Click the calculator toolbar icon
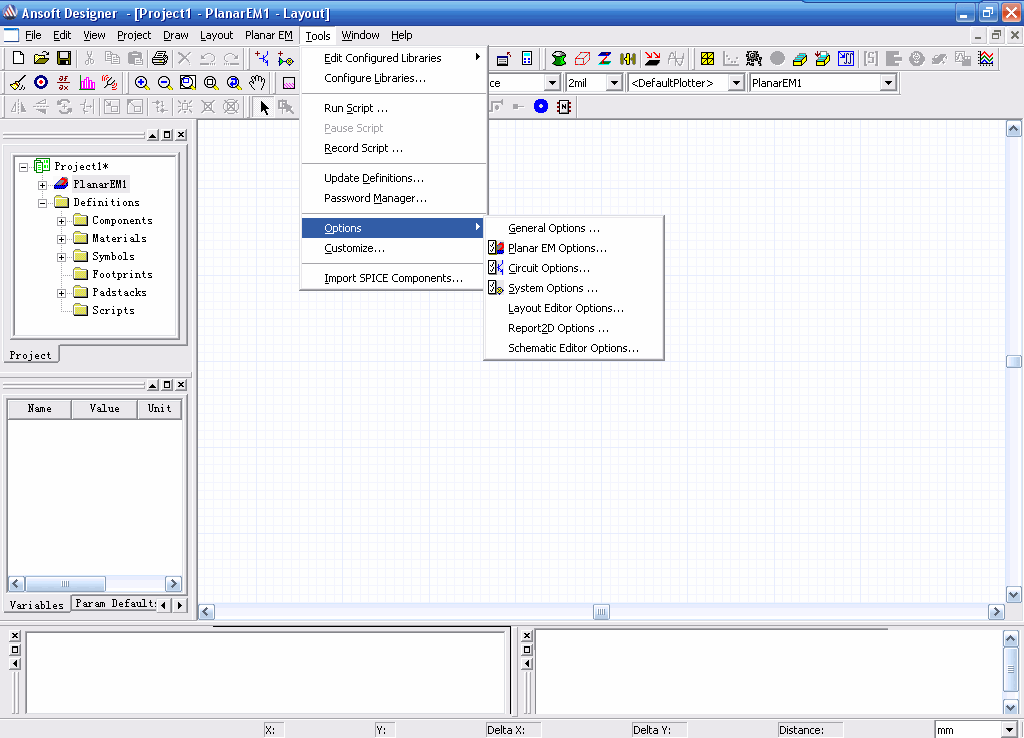This screenshot has width=1024, height=738. click(527, 59)
